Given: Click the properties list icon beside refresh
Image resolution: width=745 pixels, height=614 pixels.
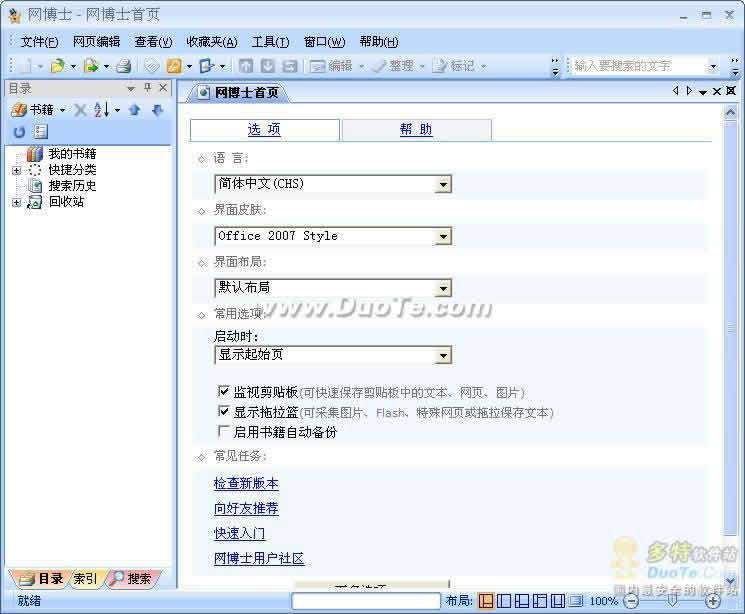Looking at the screenshot, I should tap(41, 132).
